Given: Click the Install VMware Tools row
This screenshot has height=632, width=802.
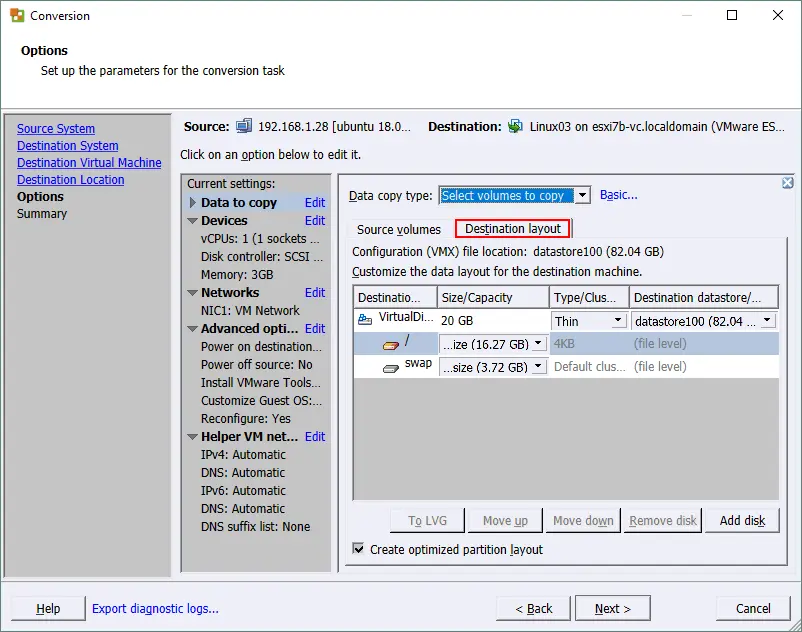Looking at the screenshot, I should (x=261, y=382).
